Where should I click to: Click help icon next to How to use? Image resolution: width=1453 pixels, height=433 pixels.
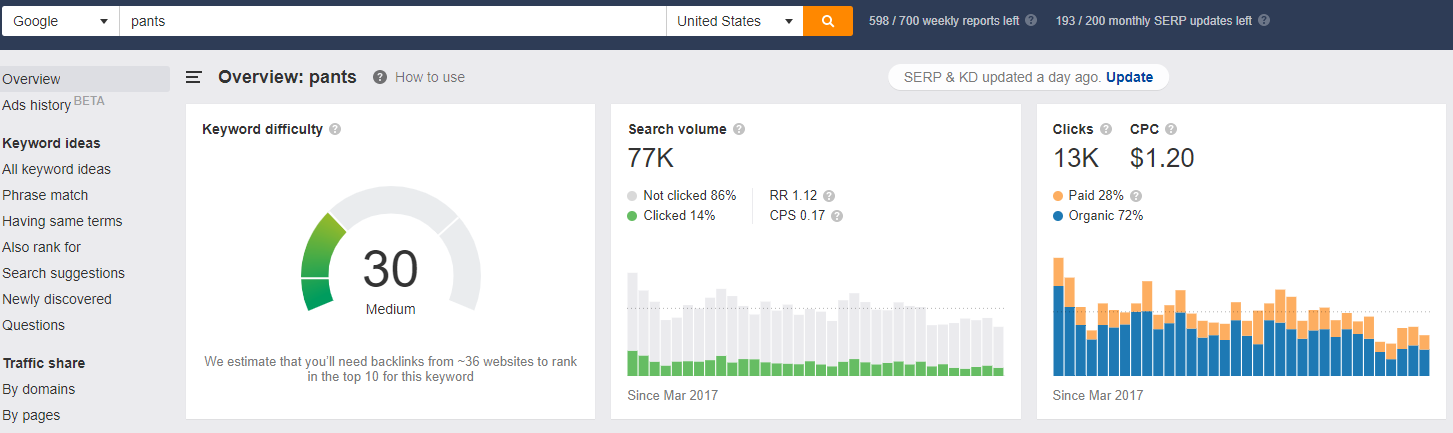click(380, 77)
